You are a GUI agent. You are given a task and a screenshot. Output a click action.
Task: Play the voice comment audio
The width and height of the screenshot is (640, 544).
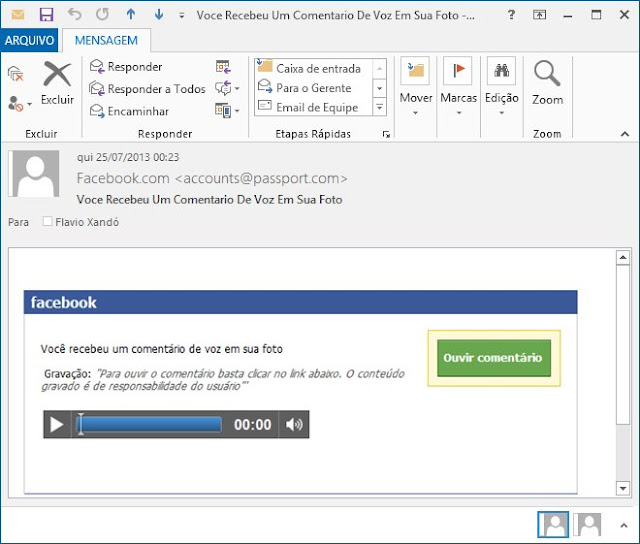pos(57,424)
